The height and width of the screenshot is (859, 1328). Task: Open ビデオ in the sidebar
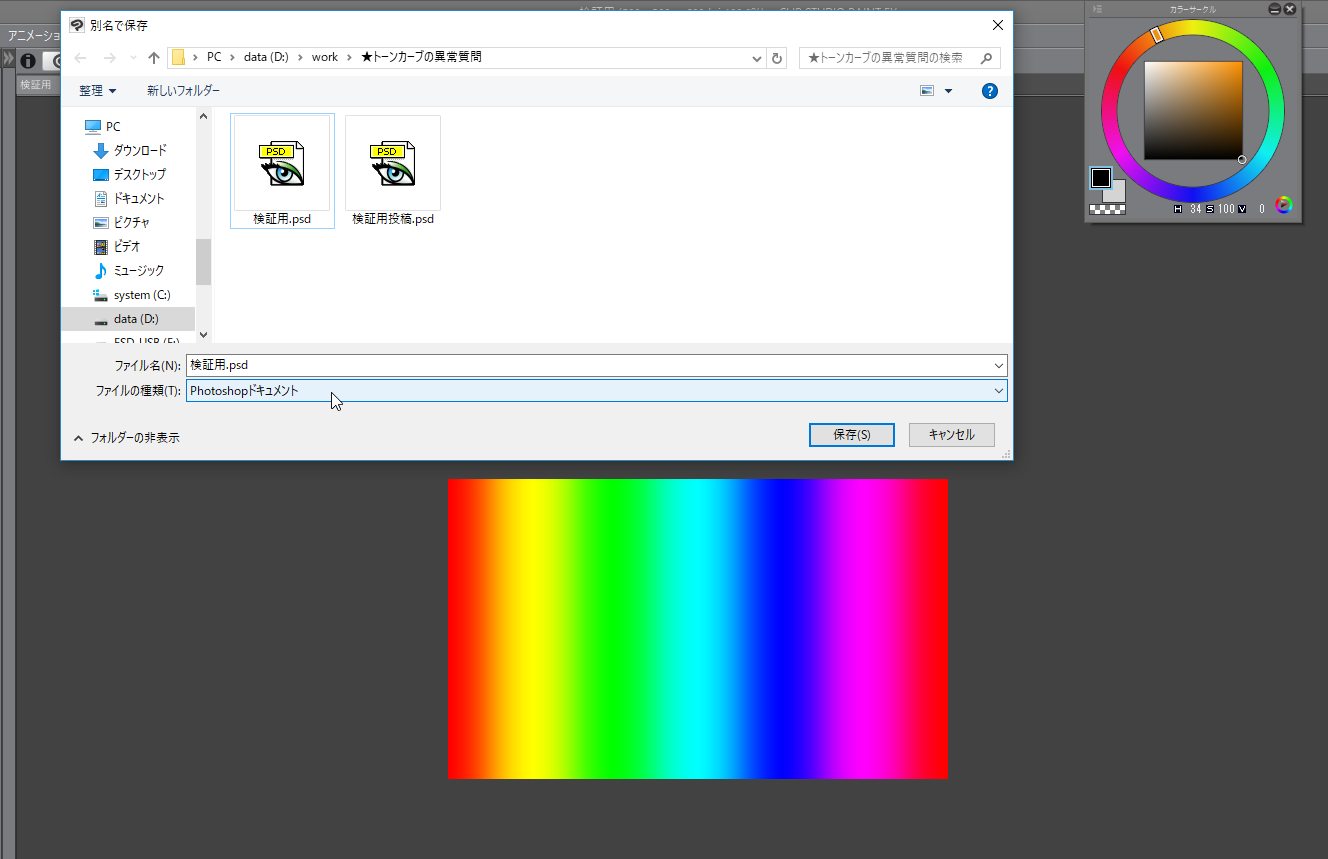click(x=116, y=247)
